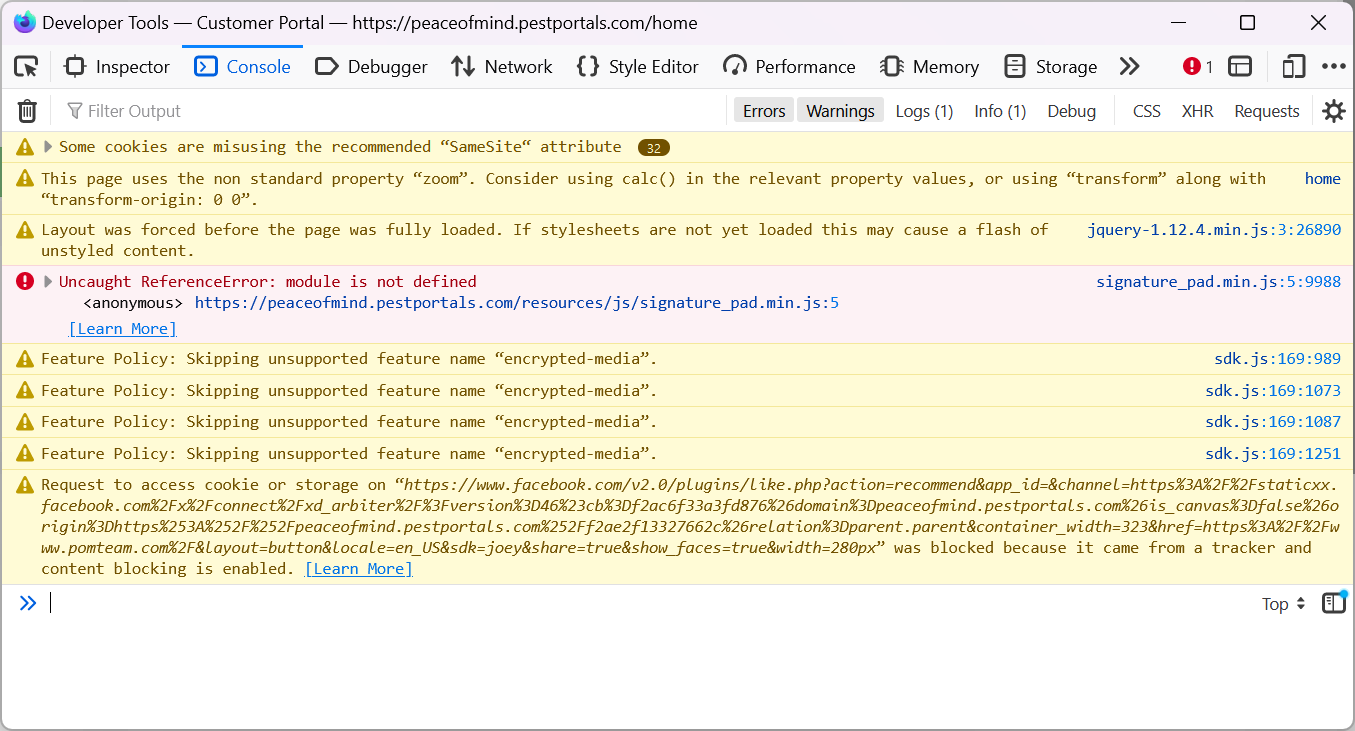This screenshot has height=731, width=1355.
Task: Open the Top frame context dropdown
Action: (1283, 603)
